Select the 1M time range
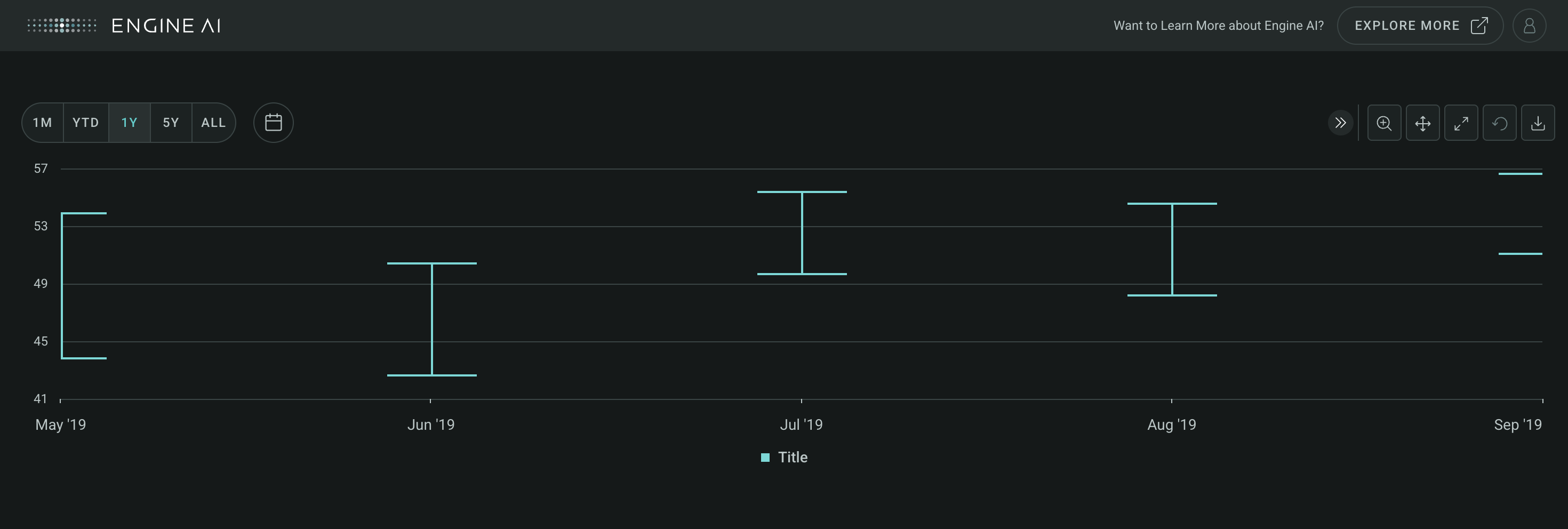Screen dimensions: 1568x529 click(43, 122)
